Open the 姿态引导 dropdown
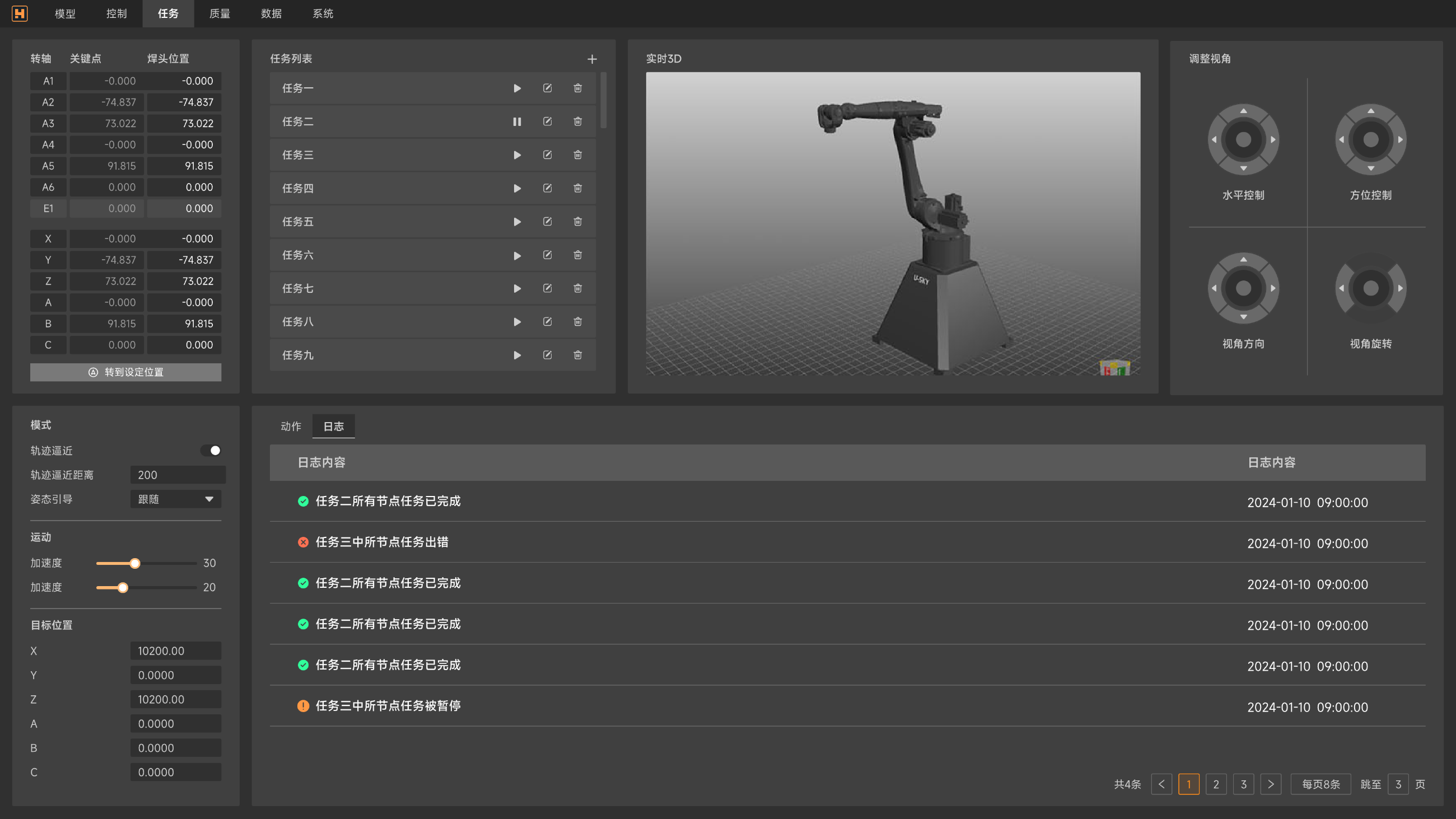Viewport: 1456px width, 819px height. [176, 499]
